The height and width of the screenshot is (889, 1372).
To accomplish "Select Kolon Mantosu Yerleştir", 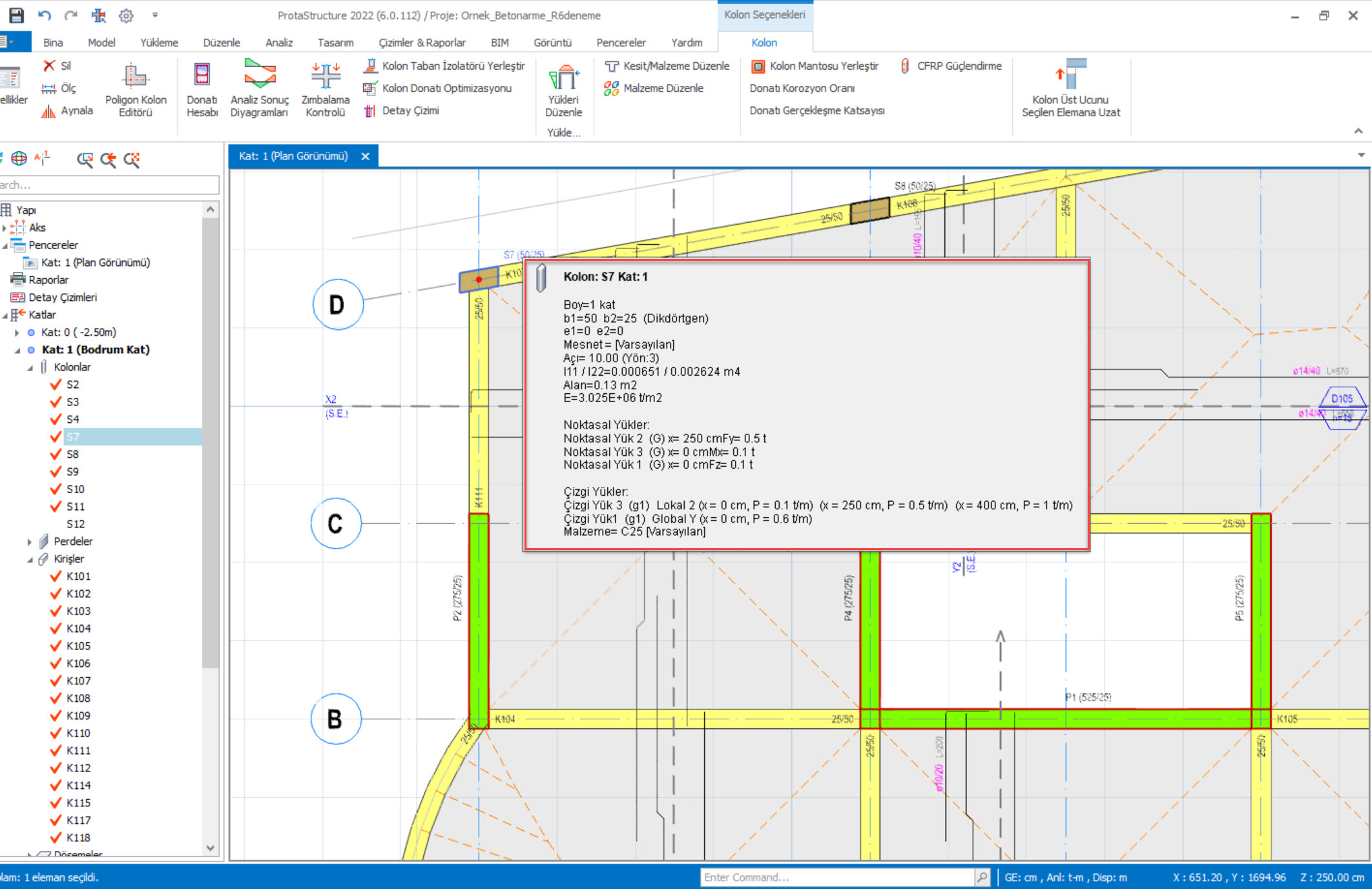I will point(815,65).
